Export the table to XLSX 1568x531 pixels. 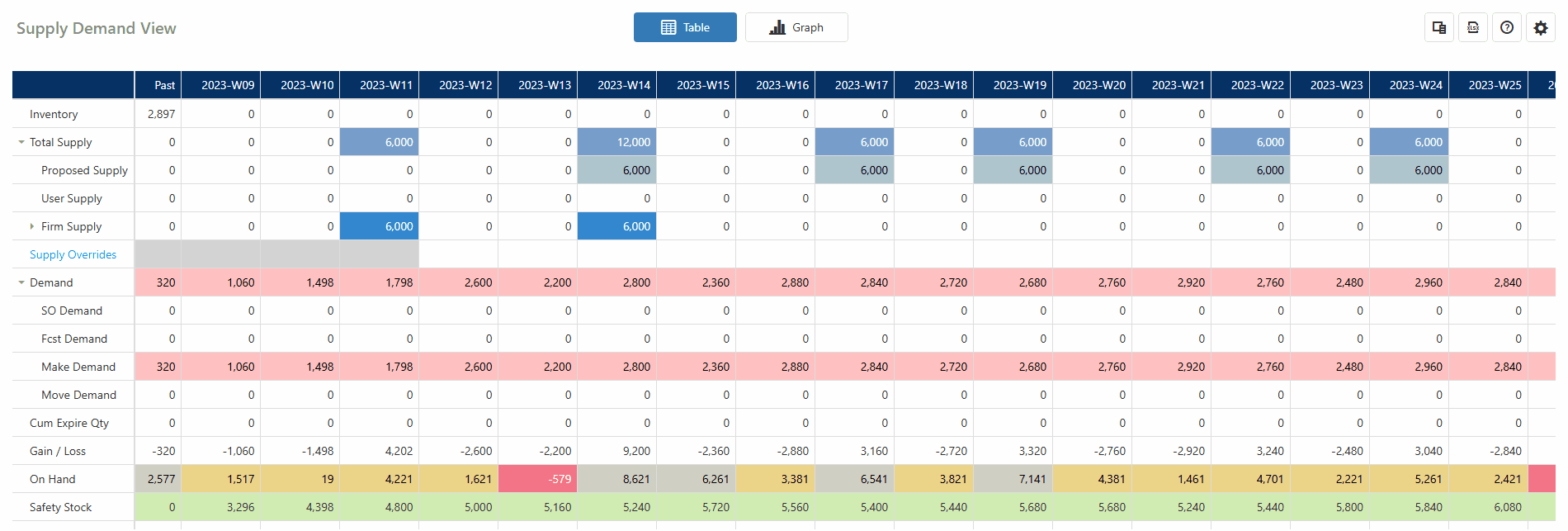(x=1473, y=27)
